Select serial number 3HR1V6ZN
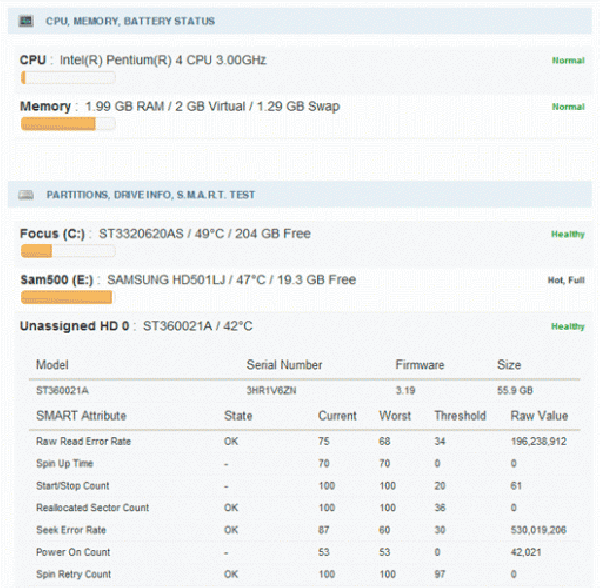The width and height of the screenshot is (600, 588). tap(271, 391)
